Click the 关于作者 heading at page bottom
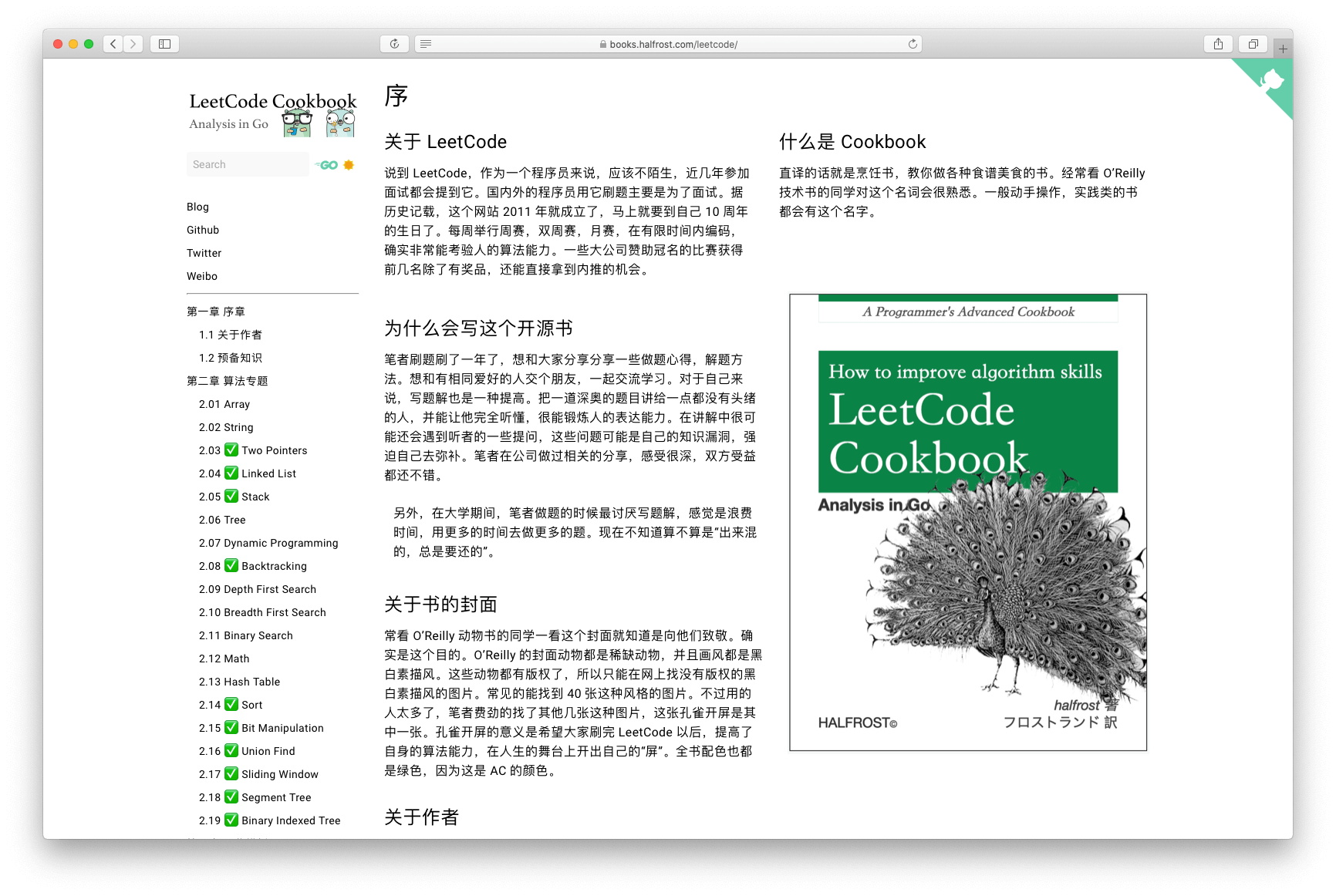Viewport: 1336px width, 896px height. tap(422, 817)
